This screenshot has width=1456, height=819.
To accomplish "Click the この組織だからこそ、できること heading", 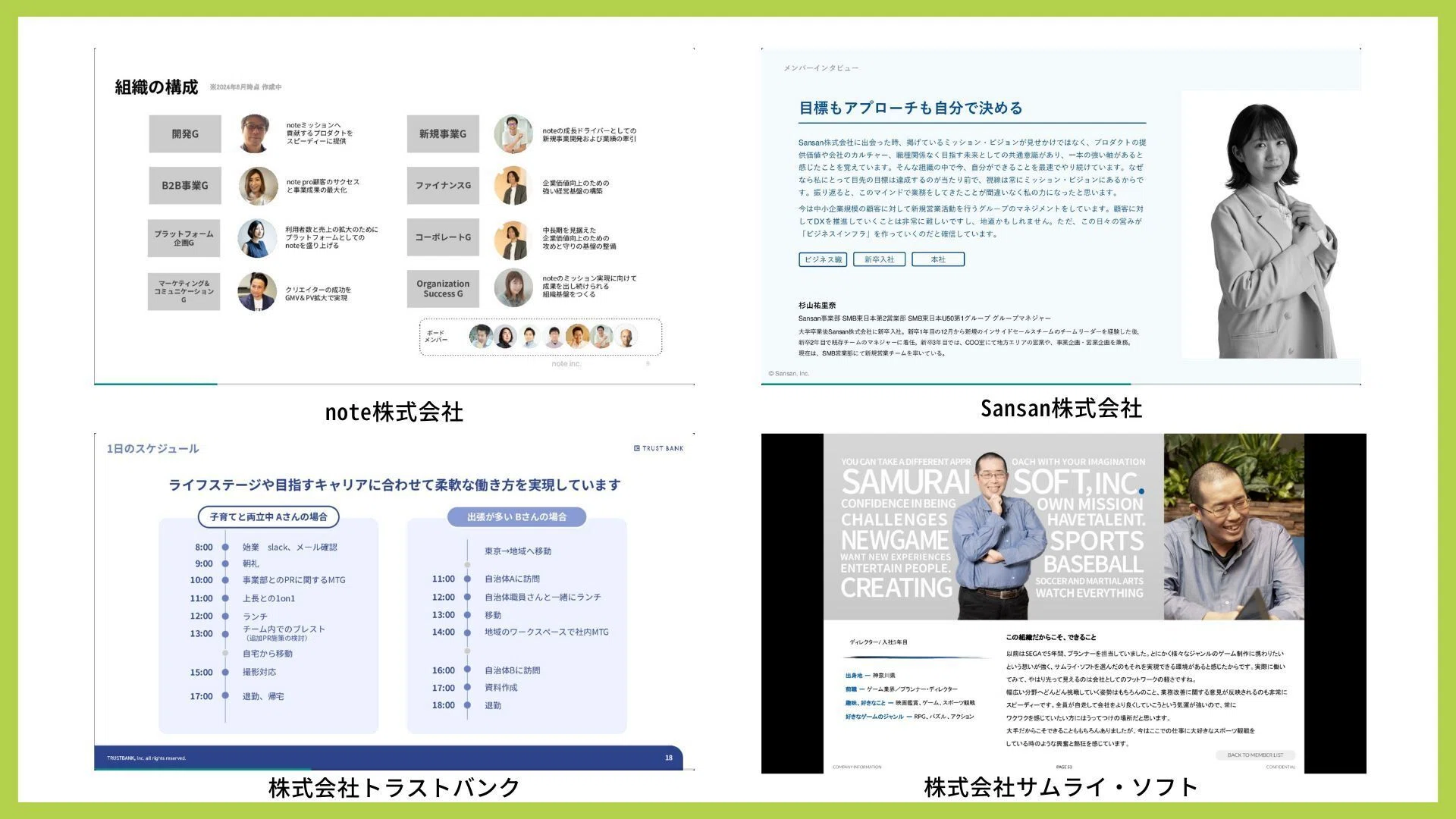I will tap(1051, 638).
